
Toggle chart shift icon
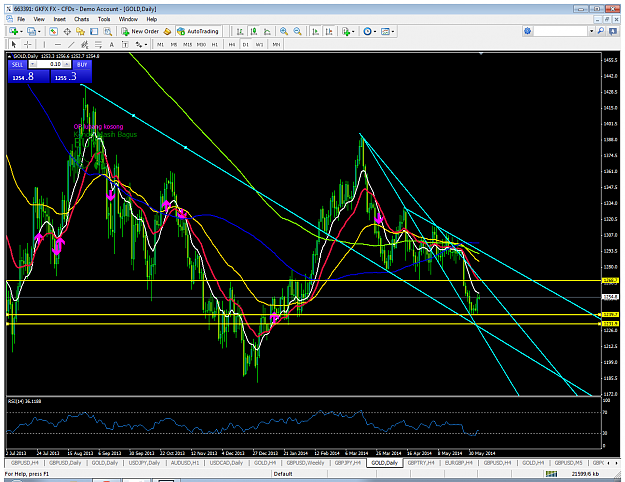pyautogui.click(x=329, y=31)
